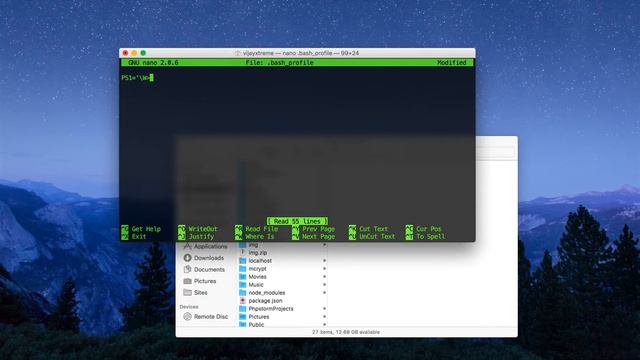Select Pictures folder icon in file column
The width and height of the screenshot is (640, 360).
pyautogui.click(x=242, y=317)
